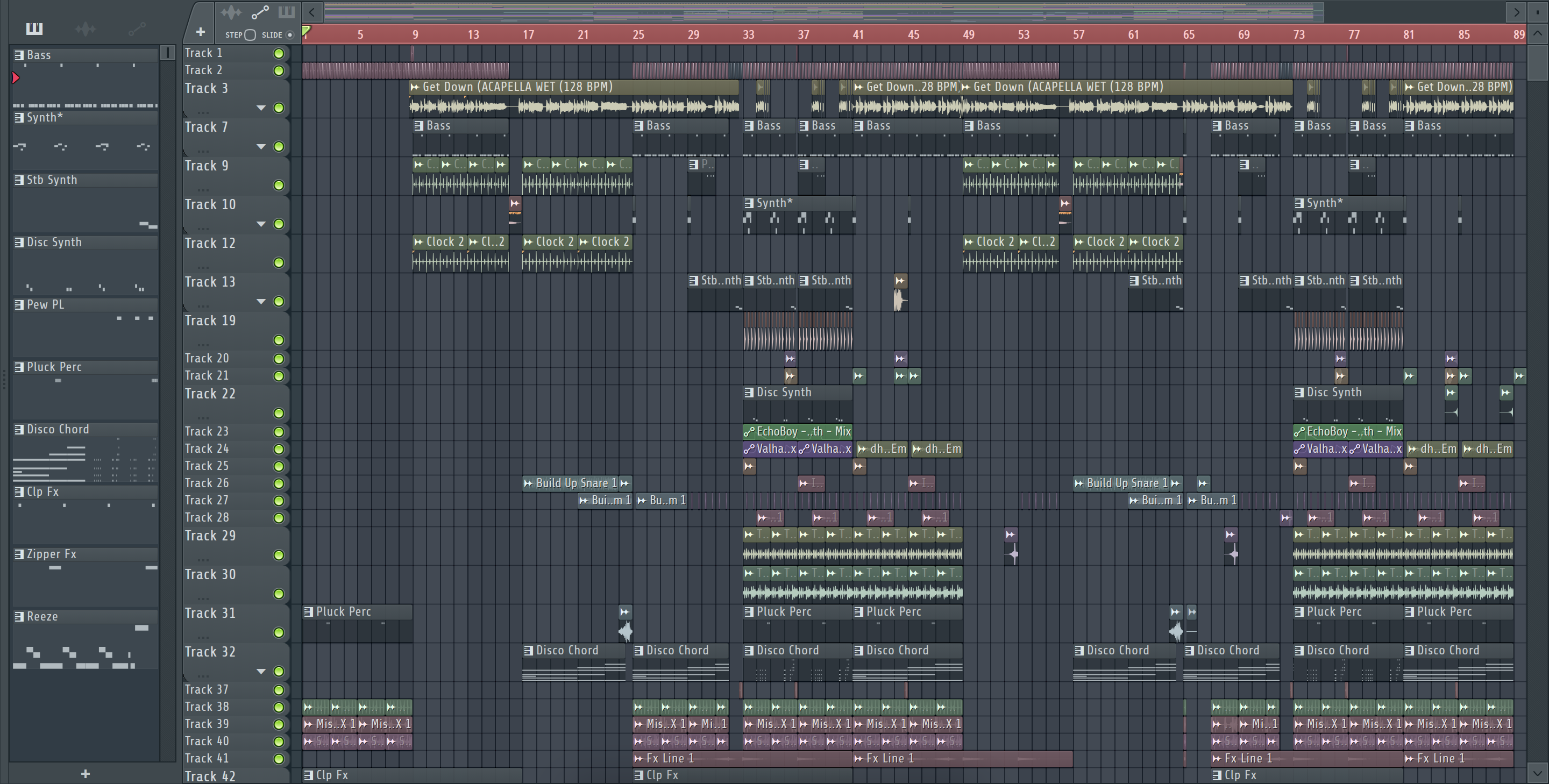Mute Track 20 using green LED
This screenshot has height=784, width=1549.
pyautogui.click(x=279, y=359)
